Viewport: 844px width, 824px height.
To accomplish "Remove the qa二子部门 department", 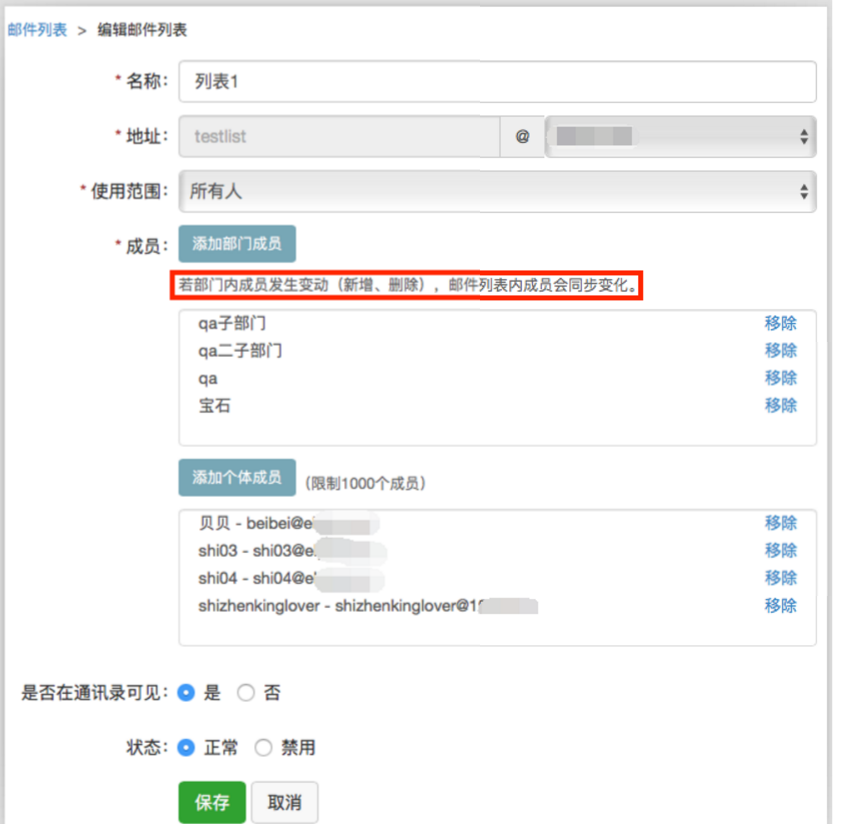I will [780, 350].
